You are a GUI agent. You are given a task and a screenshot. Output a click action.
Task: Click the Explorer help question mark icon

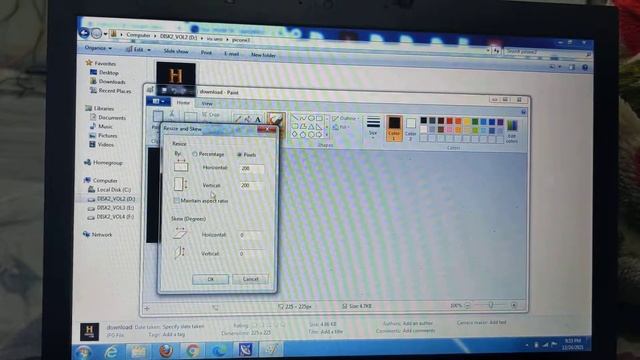[x=585, y=67]
